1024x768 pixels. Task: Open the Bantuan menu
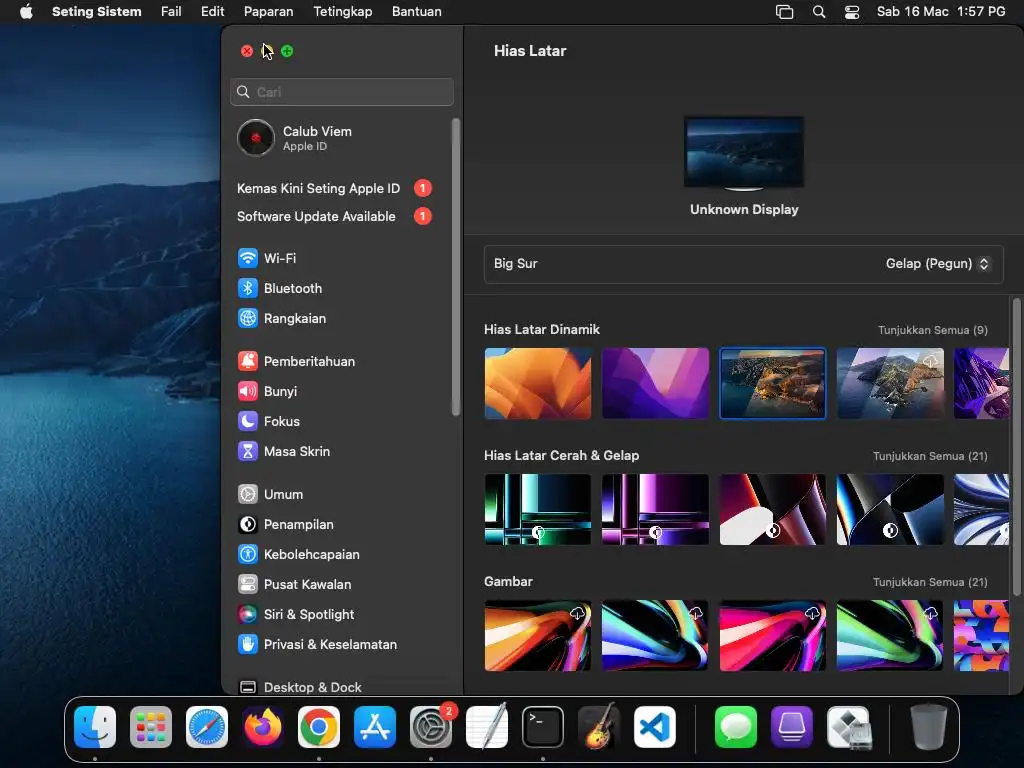pyautogui.click(x=417, y=12)
